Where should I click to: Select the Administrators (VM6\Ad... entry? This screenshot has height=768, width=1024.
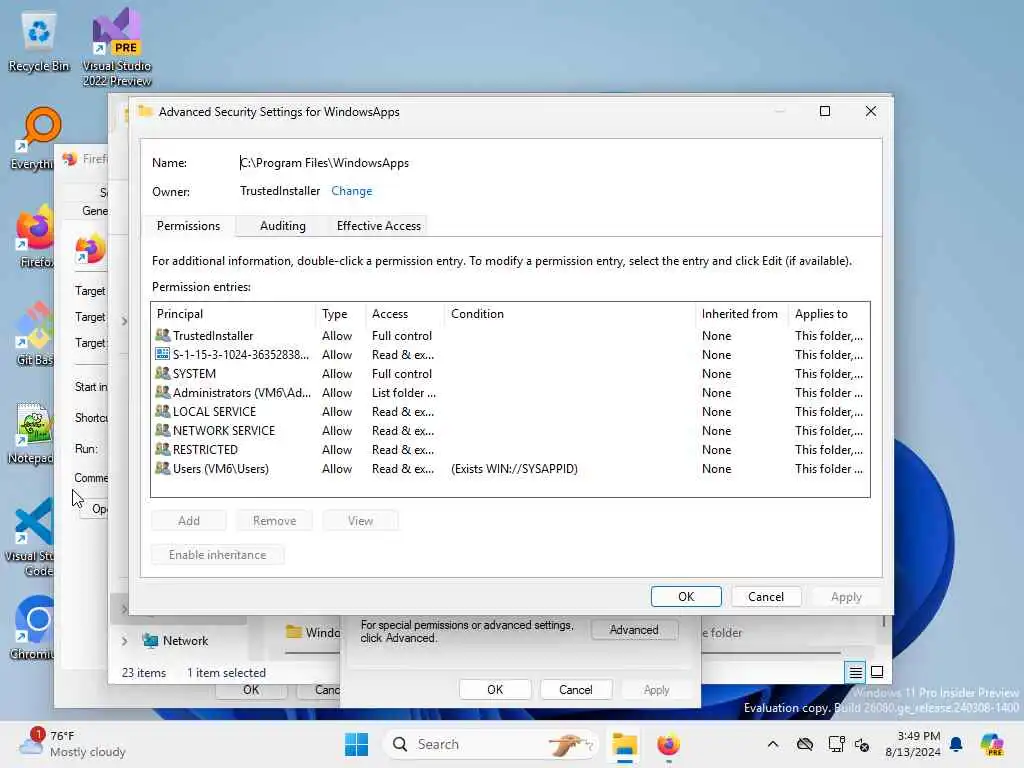click(509, 392)
